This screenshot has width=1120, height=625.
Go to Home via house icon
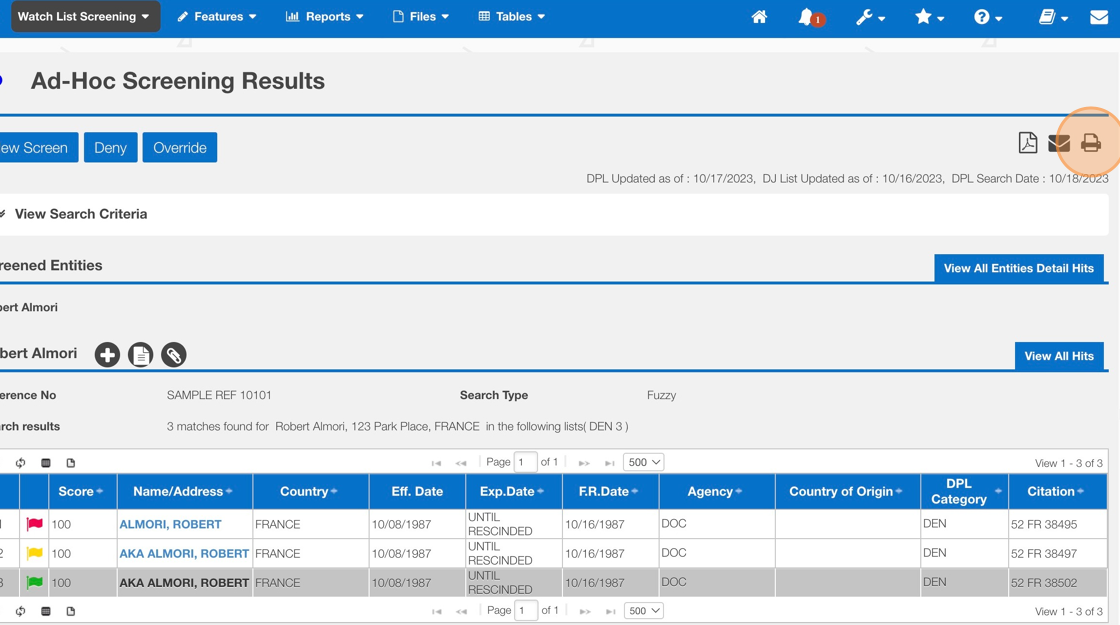[x=759, y=16]
